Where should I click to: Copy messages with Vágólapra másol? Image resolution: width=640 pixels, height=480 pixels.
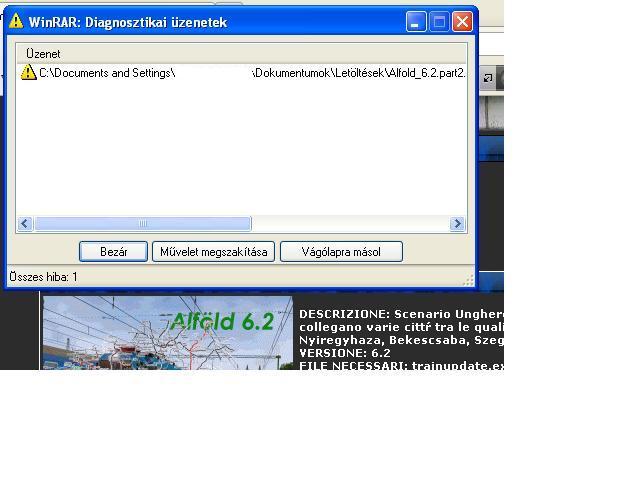[x=341, y=251]
